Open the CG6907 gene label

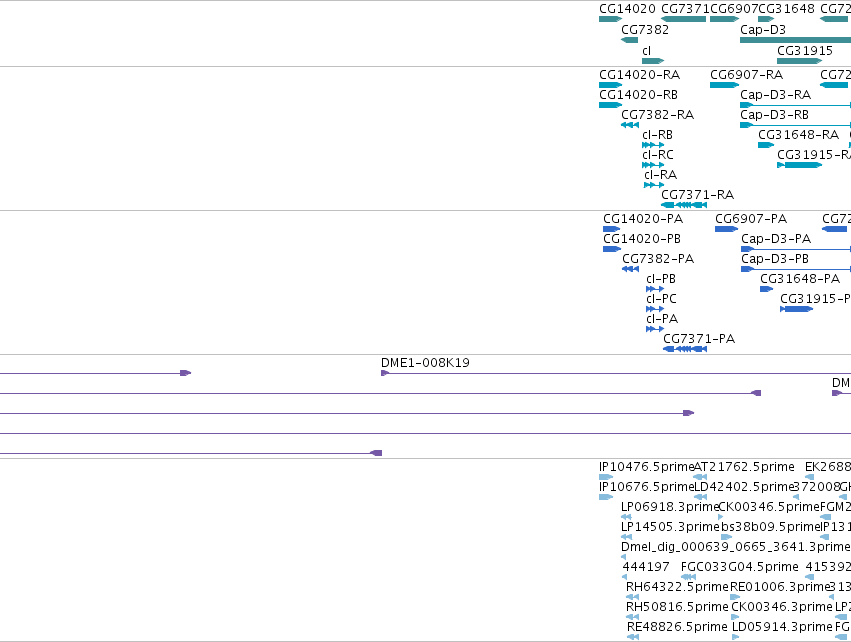pyautogui.click(x=734, y=9)
